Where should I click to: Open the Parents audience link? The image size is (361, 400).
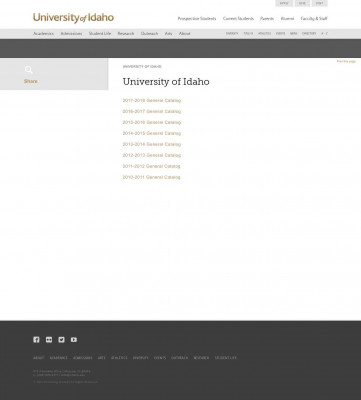pyautogui.click(x=267, y=19)
